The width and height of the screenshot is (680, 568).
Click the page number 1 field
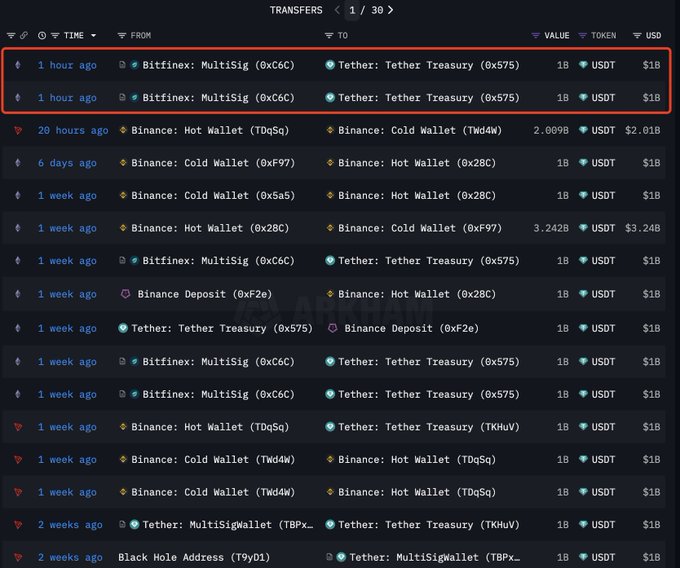352,10
